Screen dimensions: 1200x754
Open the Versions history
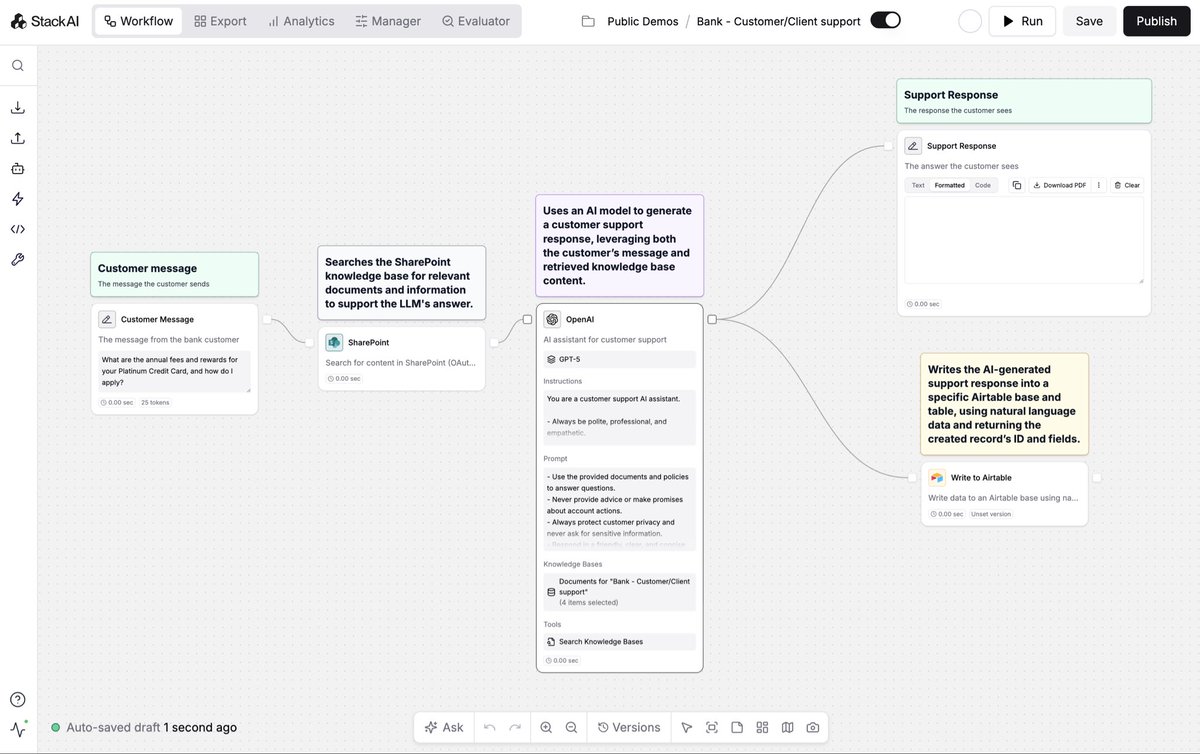point(629,727)
